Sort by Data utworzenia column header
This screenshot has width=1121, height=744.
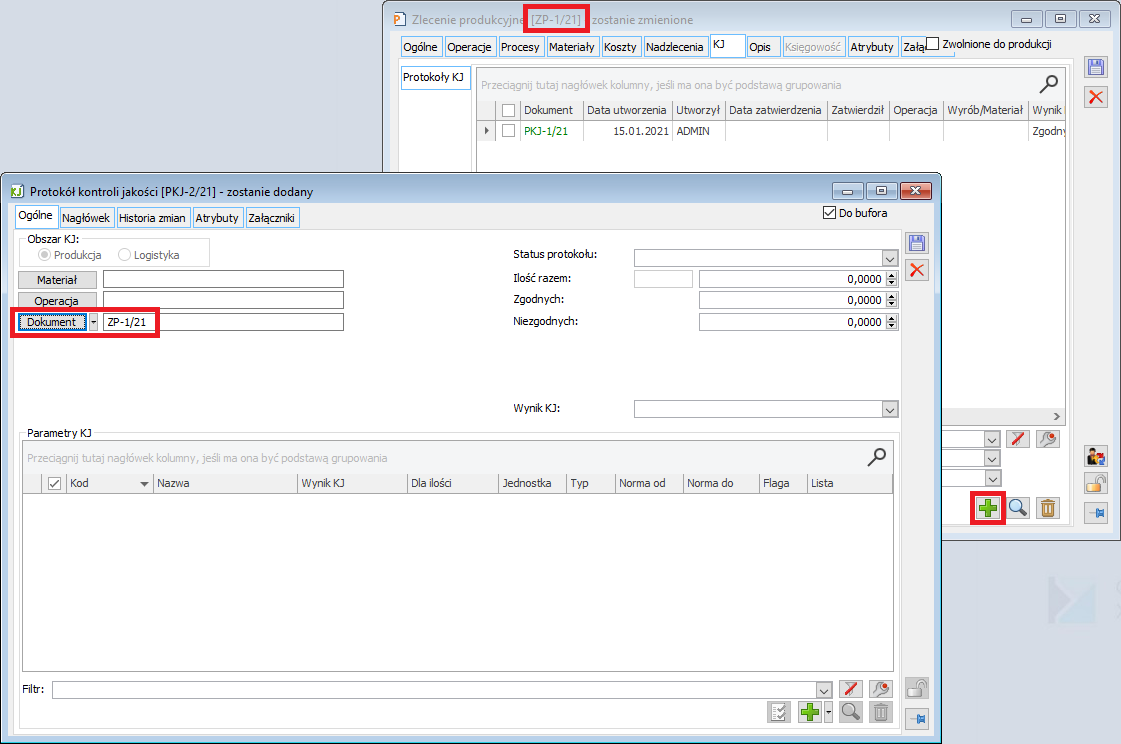(626, 110)
